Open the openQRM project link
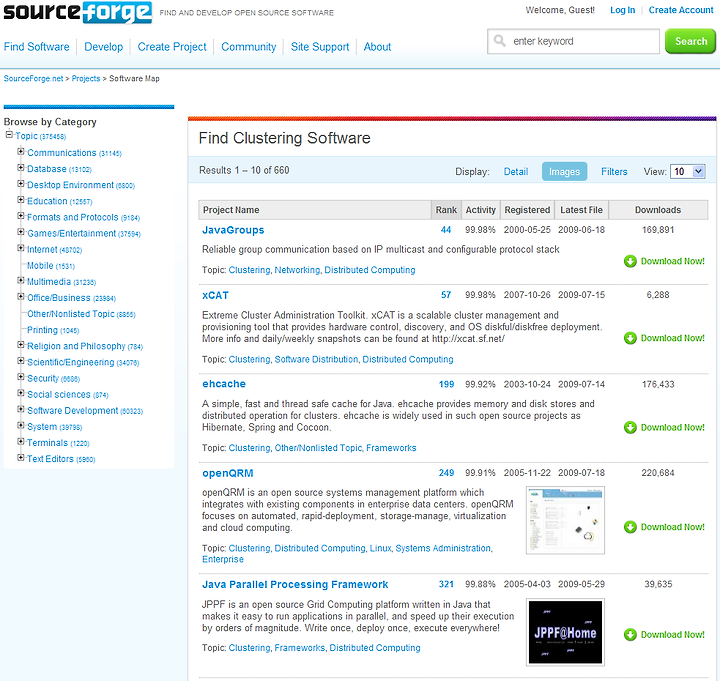Image resolution: width=720 pixels, height=681 pixels. [x=228, y=473]
